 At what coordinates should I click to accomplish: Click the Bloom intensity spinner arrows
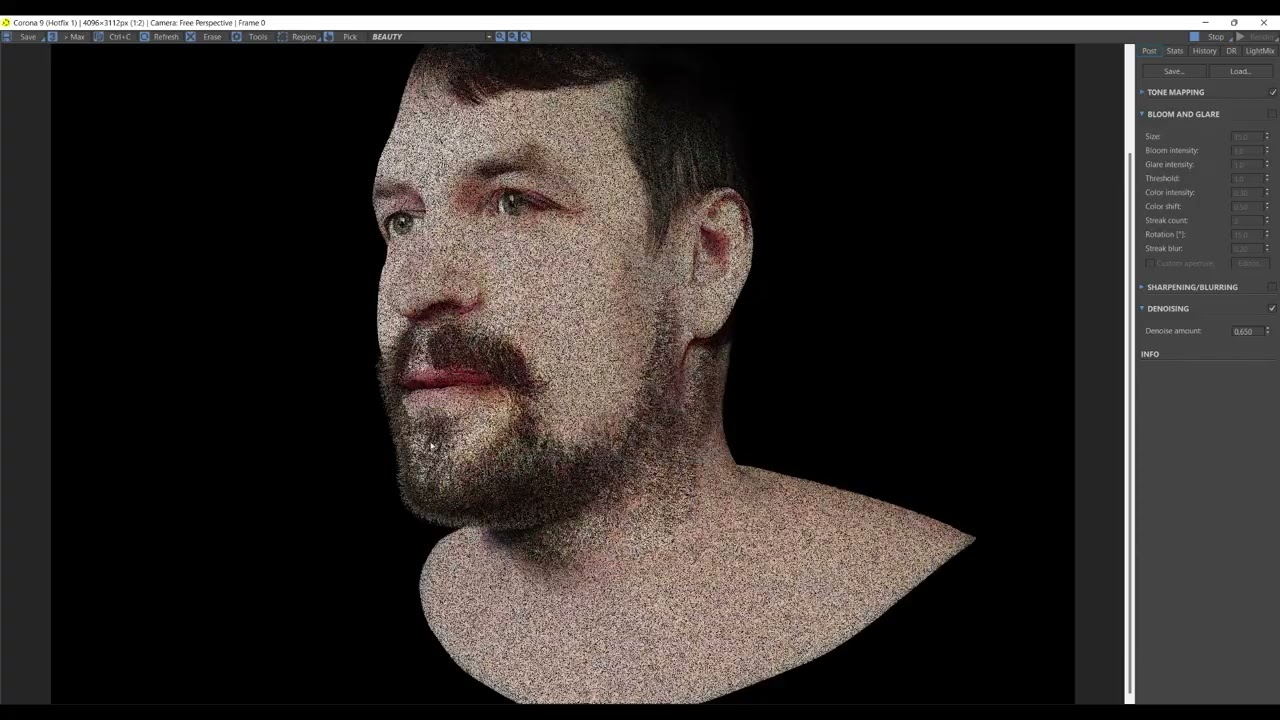(x=1267, y=151)
